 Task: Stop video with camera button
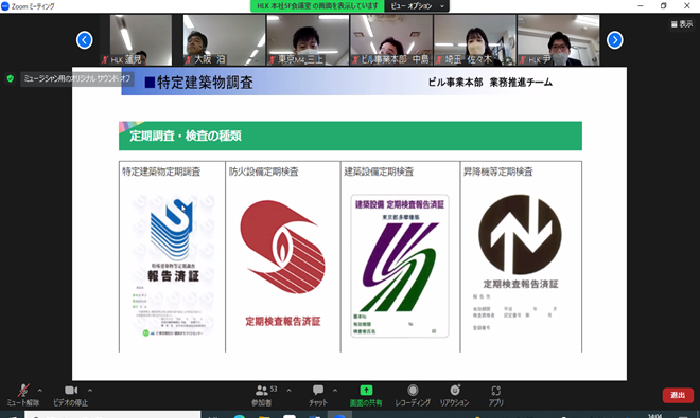(71, 395)
